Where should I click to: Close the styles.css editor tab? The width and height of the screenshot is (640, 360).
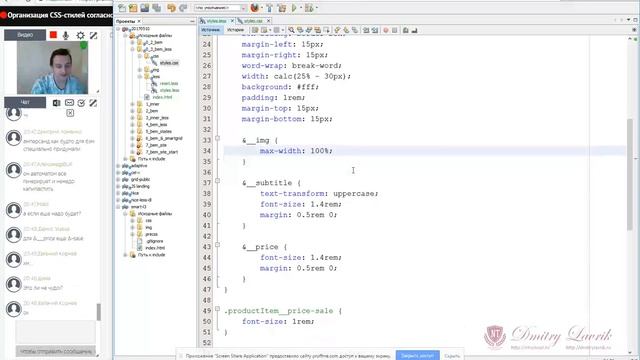point(269,21)
